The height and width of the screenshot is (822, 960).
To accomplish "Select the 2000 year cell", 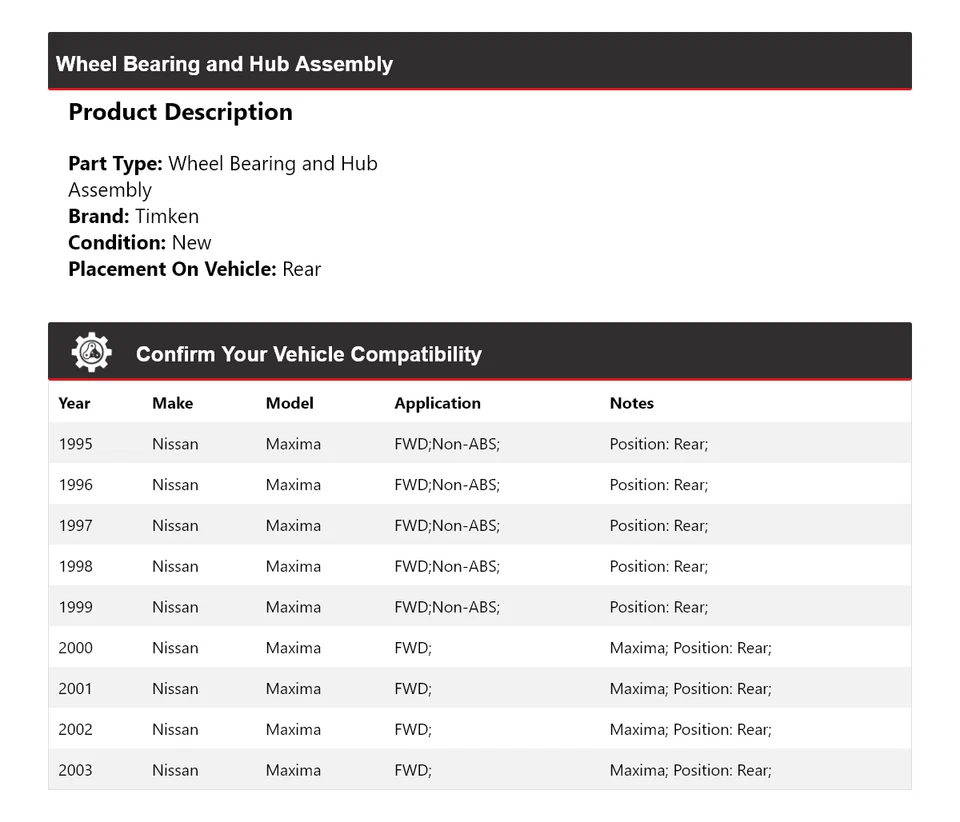I will (x=75, y=648).
